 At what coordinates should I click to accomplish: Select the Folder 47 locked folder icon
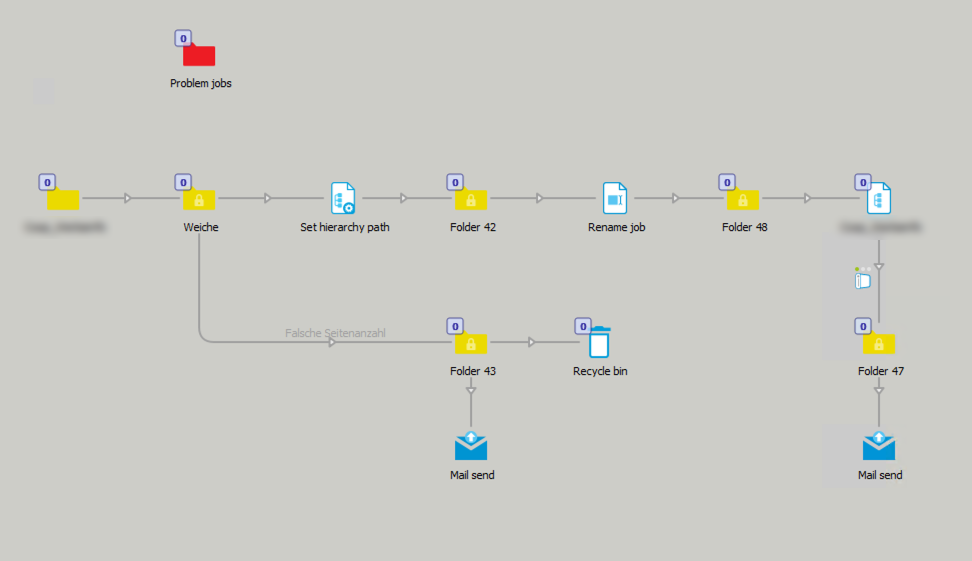pyautogui.click(x=879, y=342)
